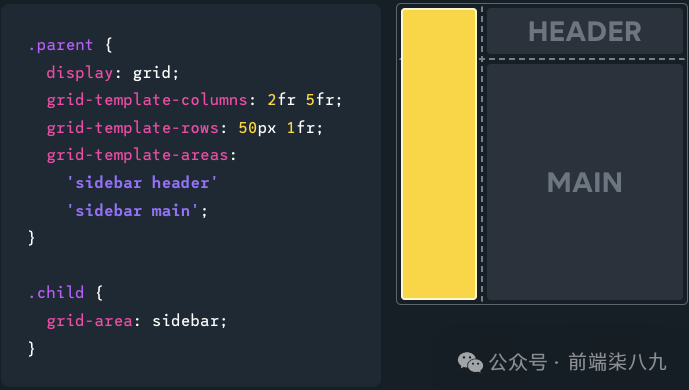Click the 'sidebar main' string
Image resolution: width=689 pixels, height=390 pixels.
(x=133, y=211)
